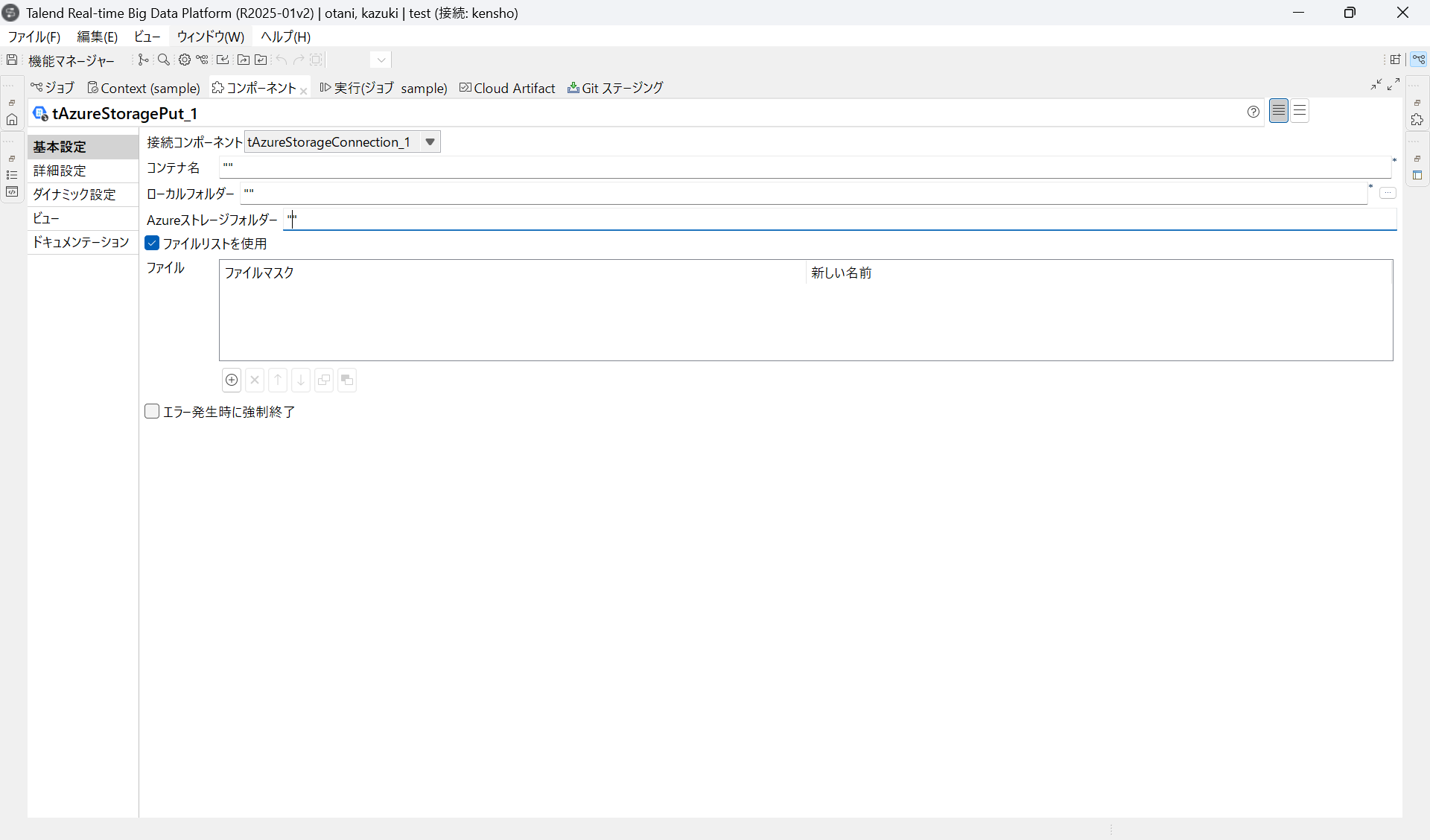Click the Local folder browse button
1430x840 pixels.
click(1388, 194)
